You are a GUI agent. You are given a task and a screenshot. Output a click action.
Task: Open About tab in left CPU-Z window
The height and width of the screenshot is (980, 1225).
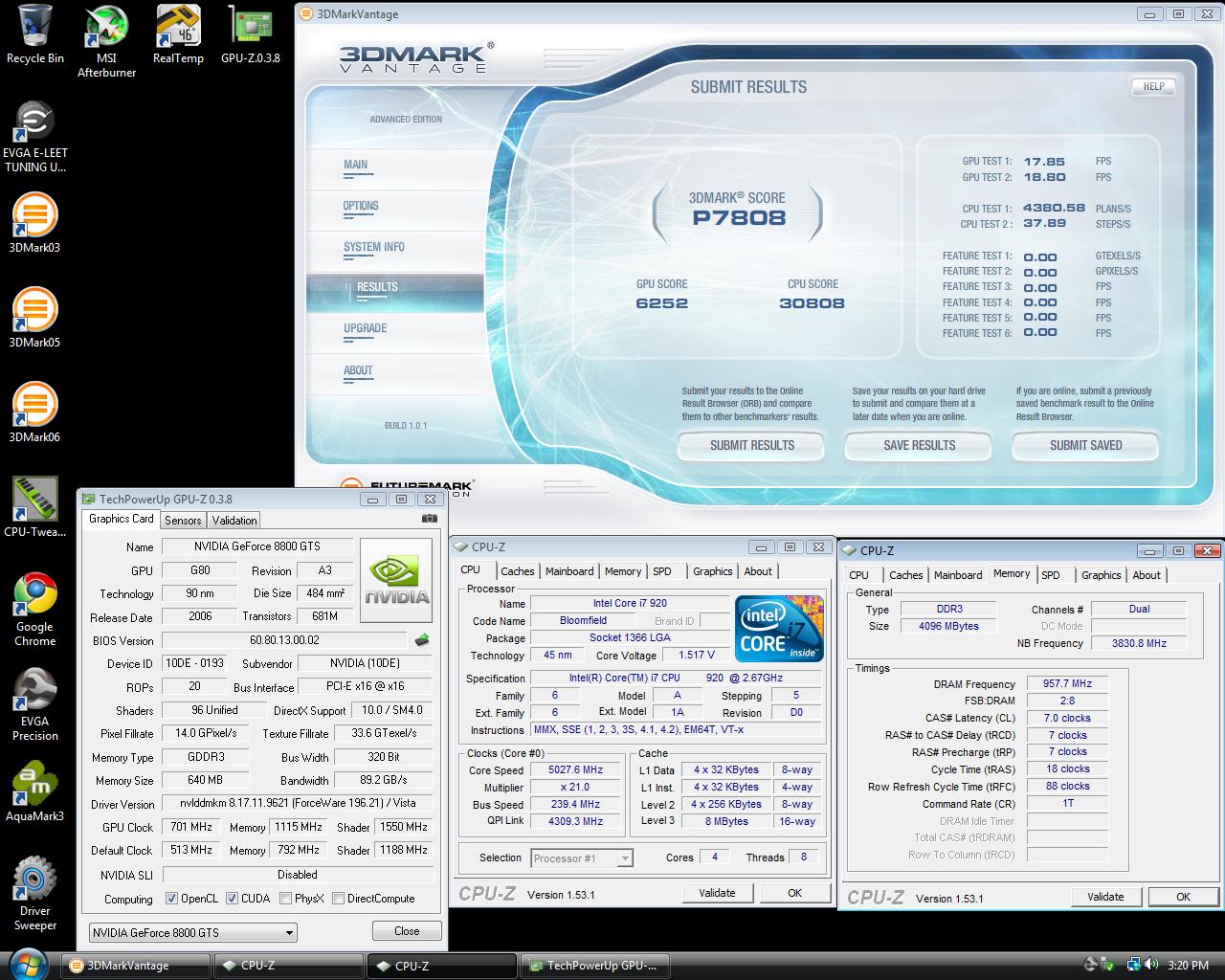click(758, 571)
